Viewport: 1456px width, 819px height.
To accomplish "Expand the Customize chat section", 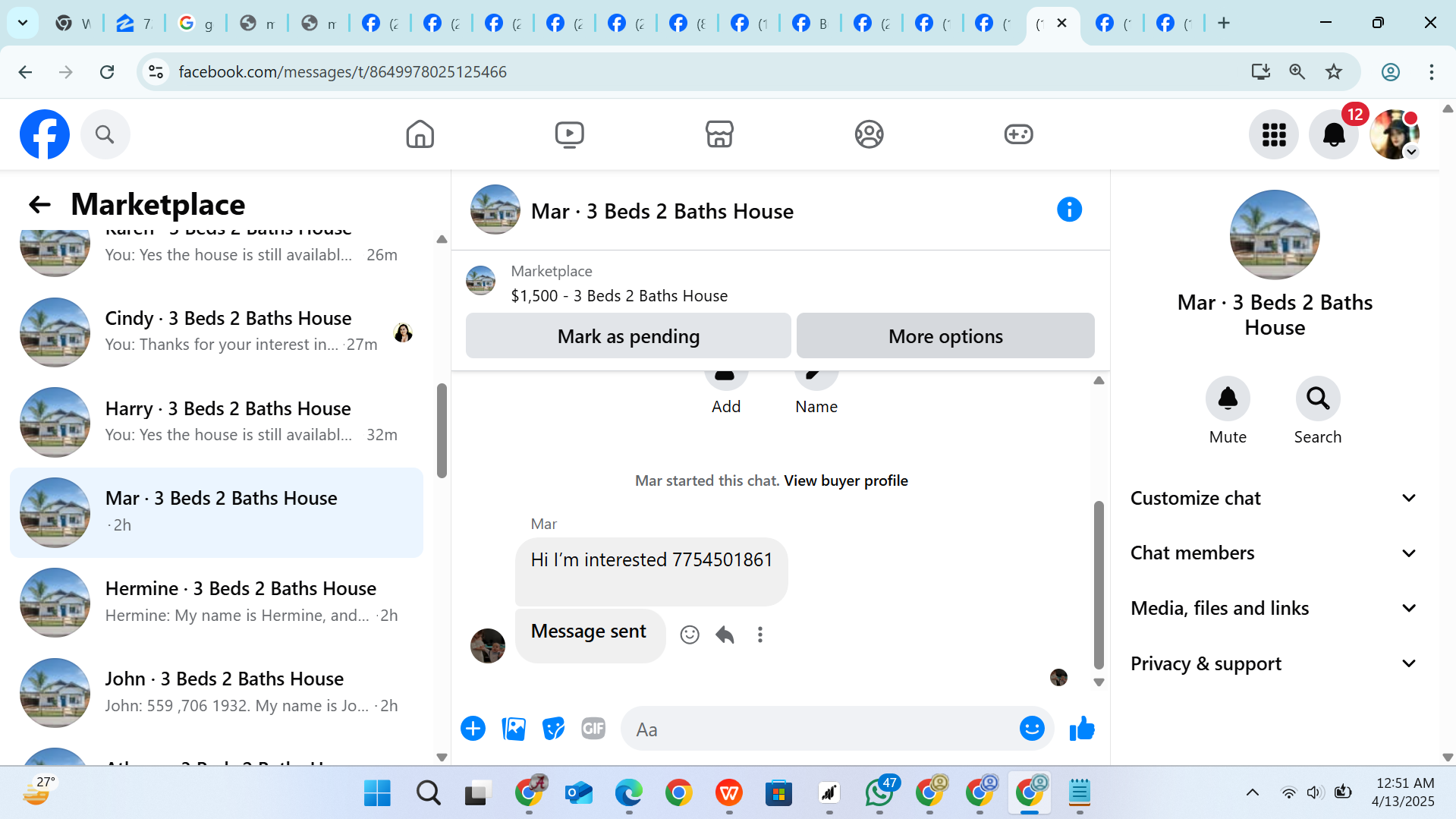I will coord(1274,498).
